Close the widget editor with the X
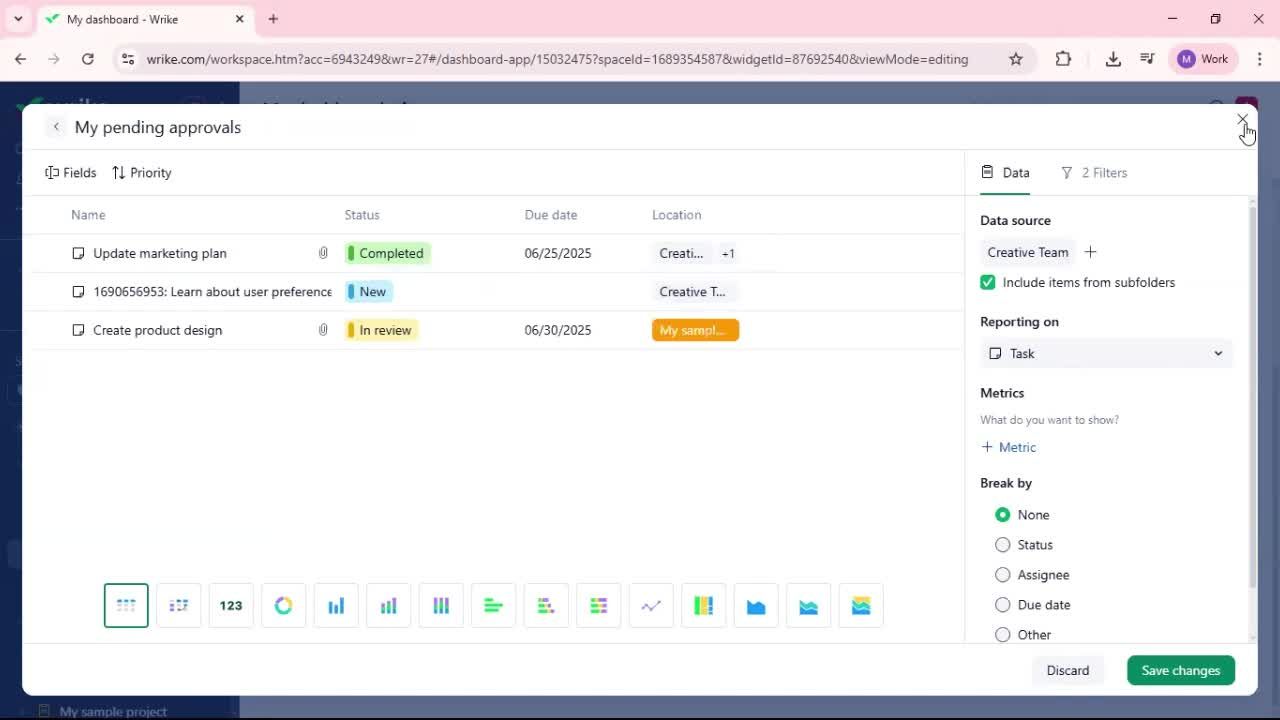The width and height of the screenshot is (1280, 720). pos(1242,120)
